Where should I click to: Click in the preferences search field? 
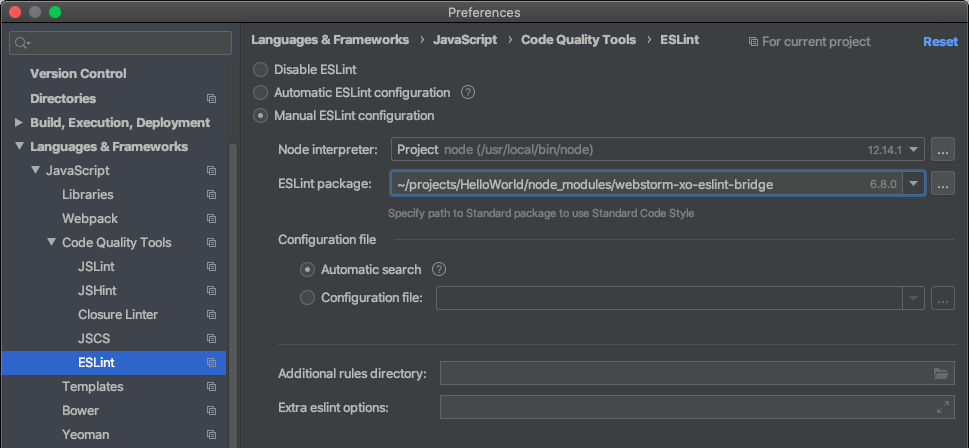[x=121, y=43]
